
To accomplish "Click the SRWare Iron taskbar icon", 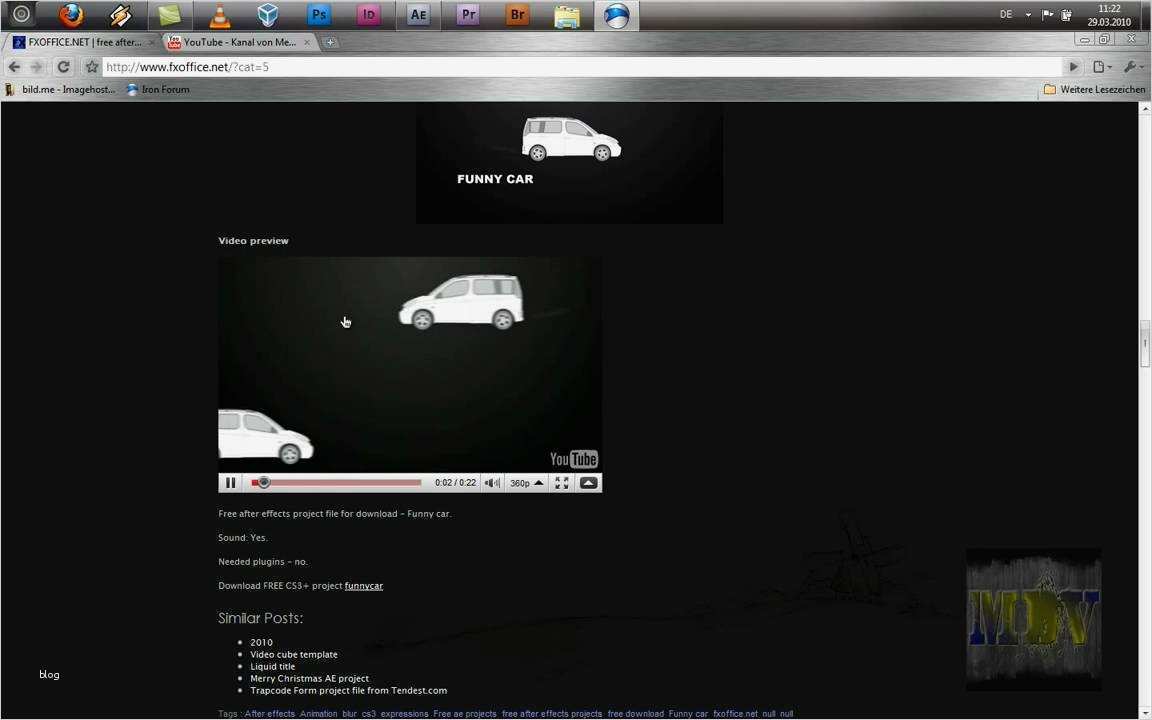I will pyautogui.click(x=616, y=15).
